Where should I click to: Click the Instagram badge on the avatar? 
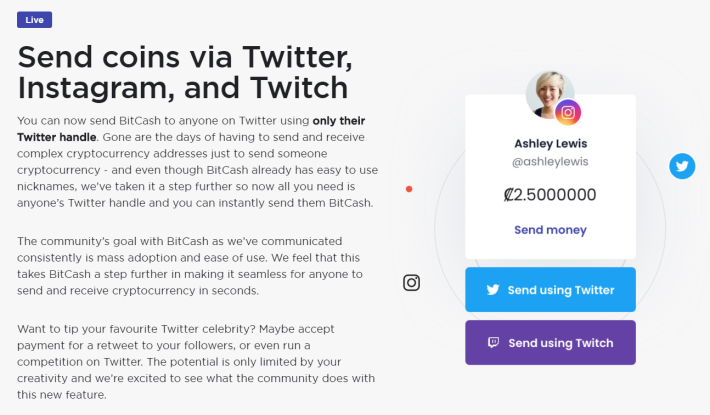pos(568,112)
